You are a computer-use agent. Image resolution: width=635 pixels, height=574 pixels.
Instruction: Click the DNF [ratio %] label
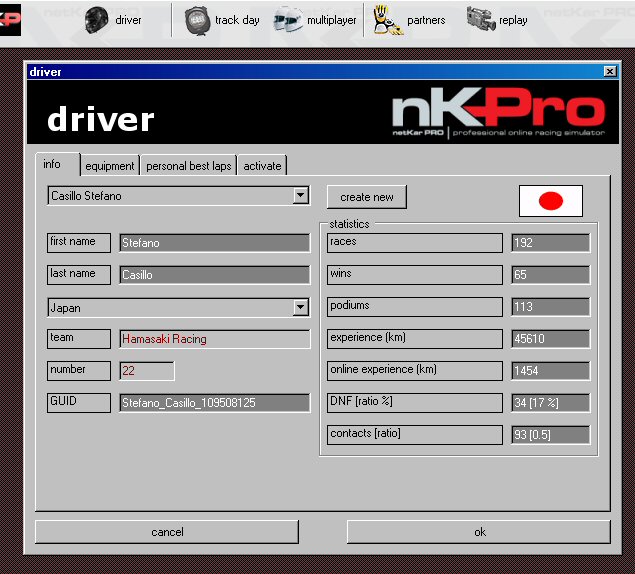(x=415, y=403)
